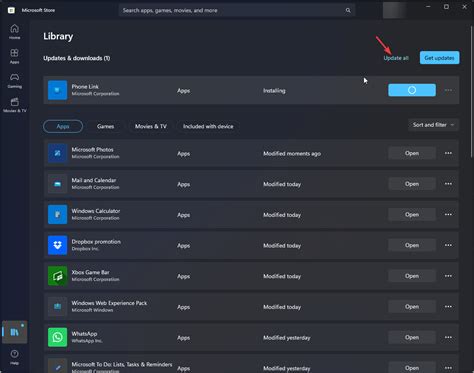Switch to the Movies & TV filter tab
The height and width of the screenshot is (373, 474).
[151, 126]
